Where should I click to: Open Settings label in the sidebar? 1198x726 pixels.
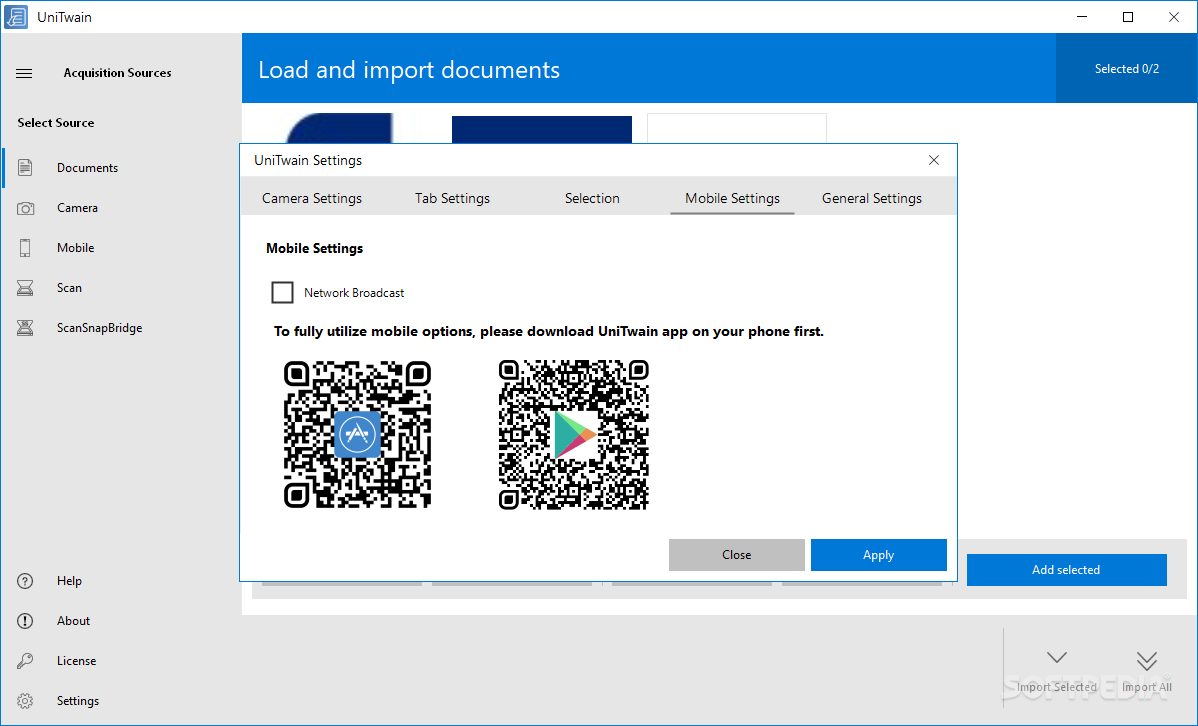tap(78, 701)
